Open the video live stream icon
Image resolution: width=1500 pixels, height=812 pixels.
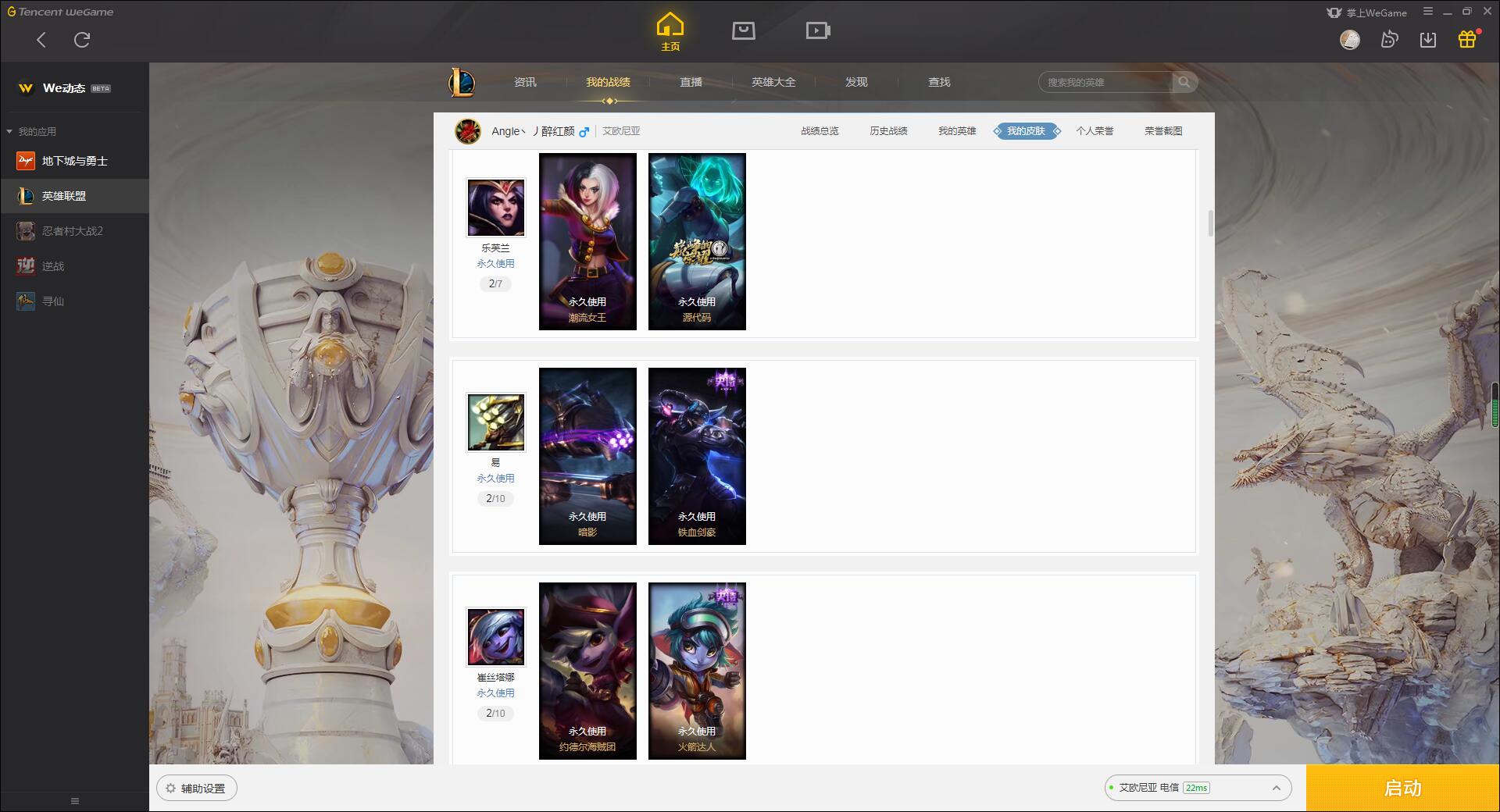(818, 30)
